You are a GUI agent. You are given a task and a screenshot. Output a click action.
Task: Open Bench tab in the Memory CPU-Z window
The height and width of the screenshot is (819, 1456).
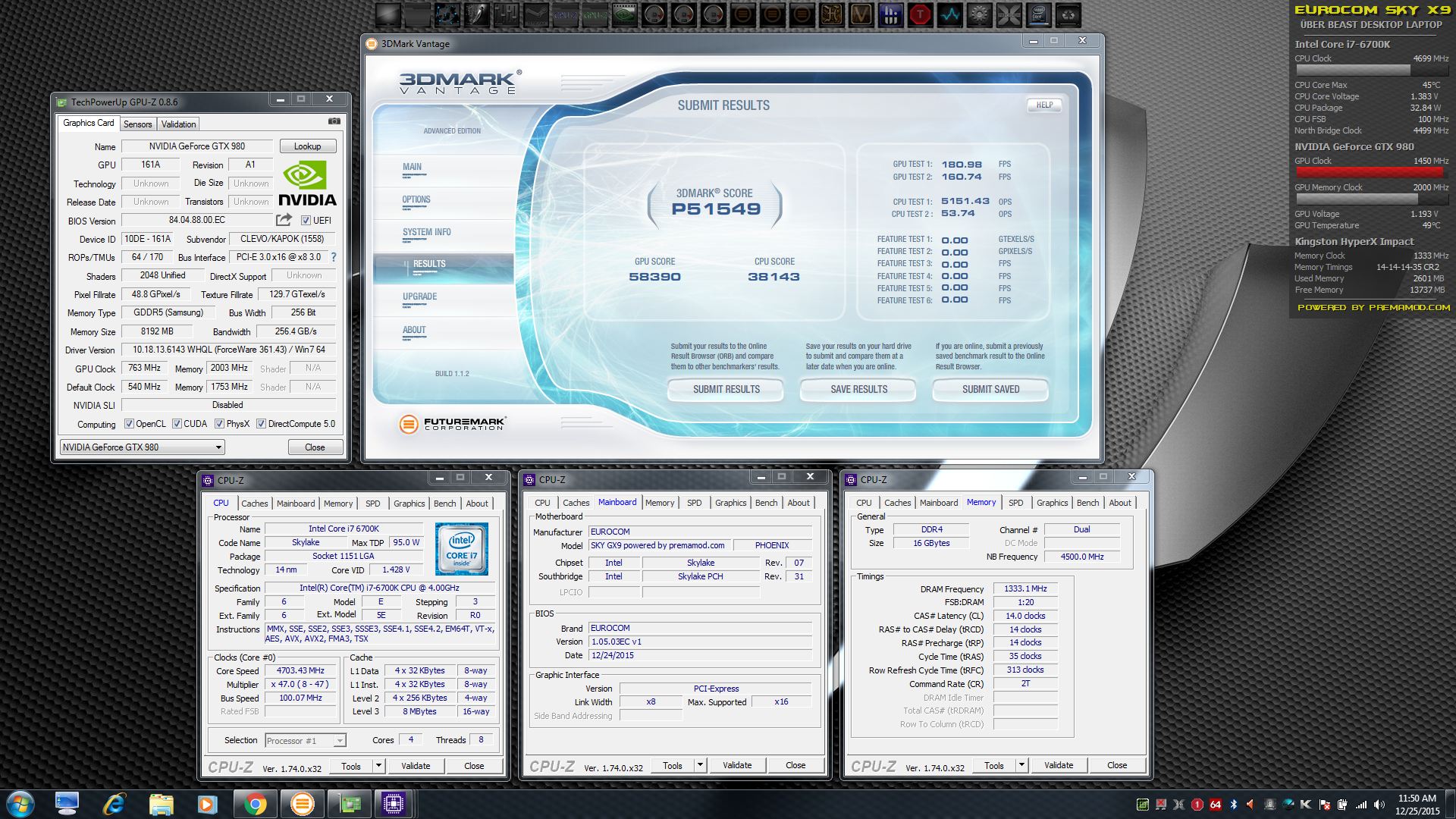point(1087,503)
